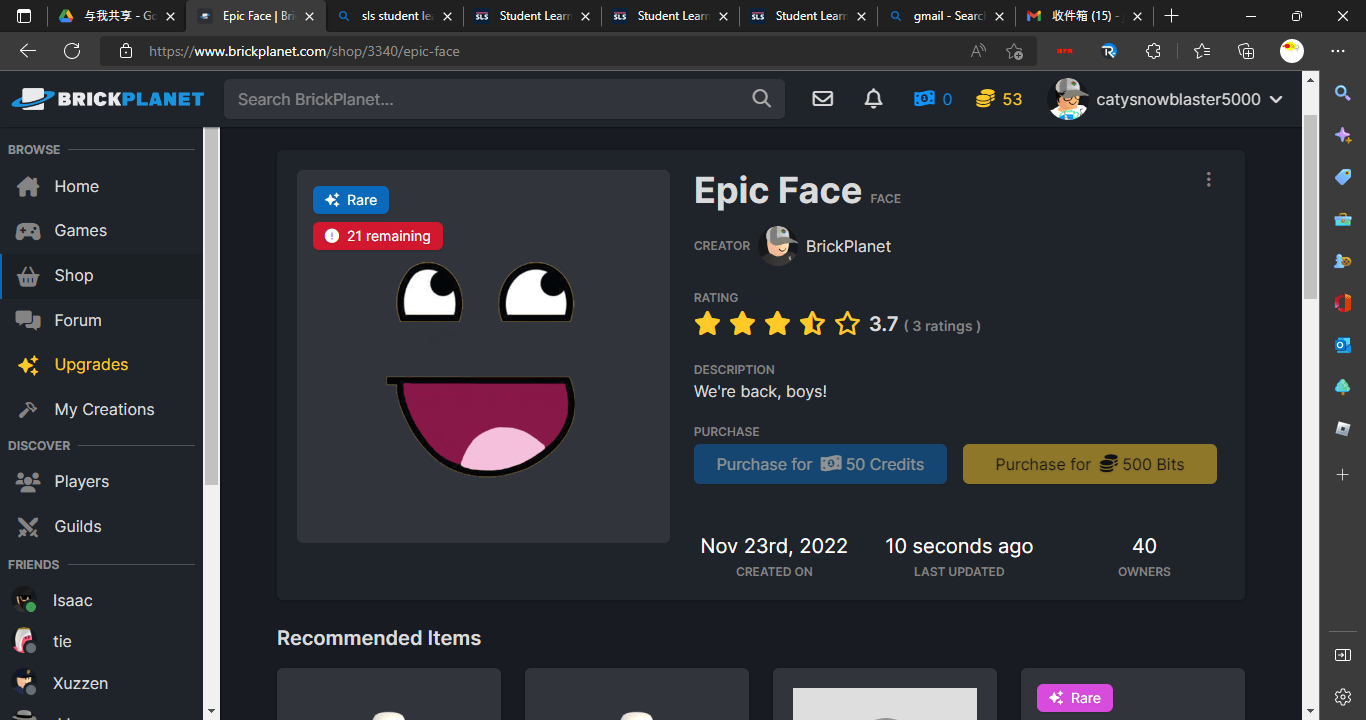Open the messages envelope icon
This screenshot has height=720, width=1366.
pyautogui.click(x=822, y=99)
